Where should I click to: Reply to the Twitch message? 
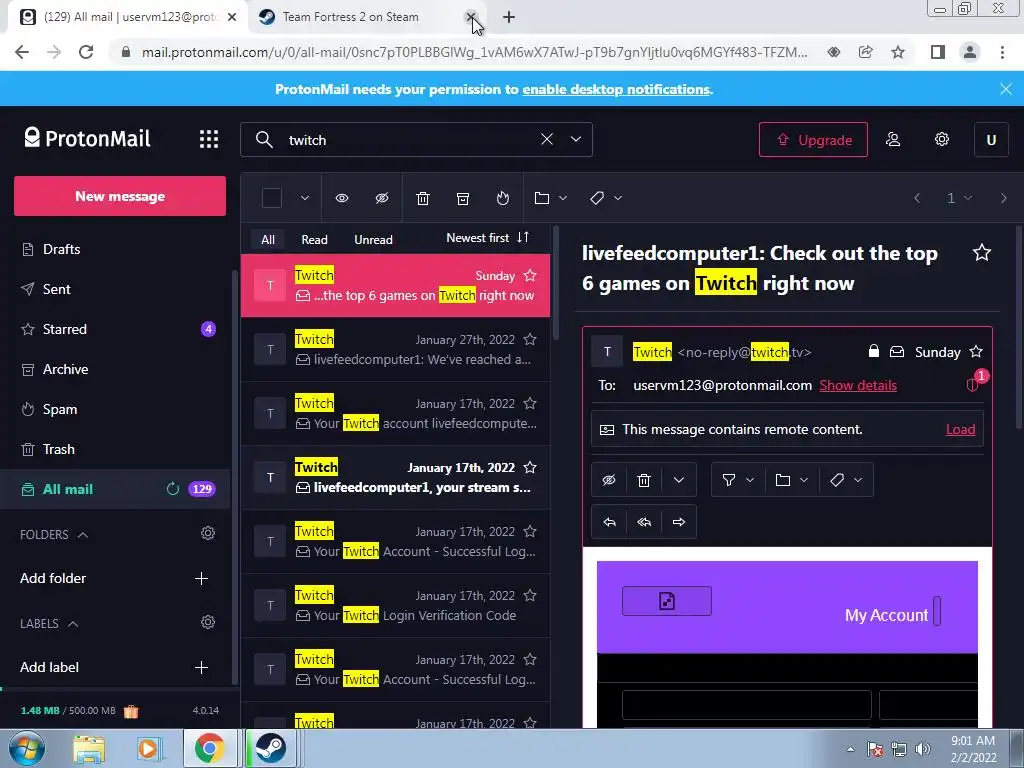609,522
